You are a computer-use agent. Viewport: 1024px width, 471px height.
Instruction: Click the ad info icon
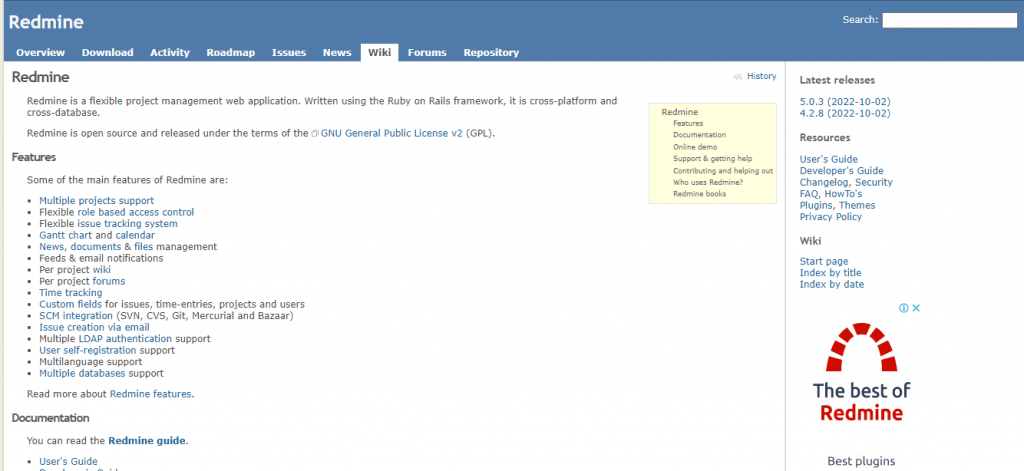[x=904, y=308]
